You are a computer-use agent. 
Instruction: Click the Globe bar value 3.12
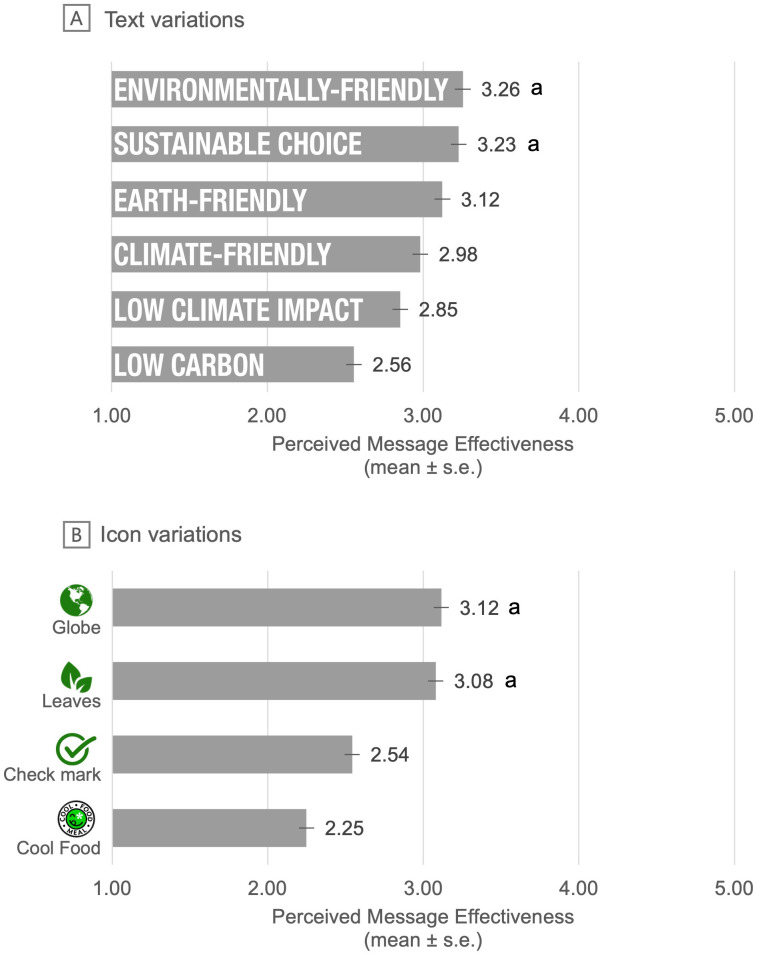(479, 608)
